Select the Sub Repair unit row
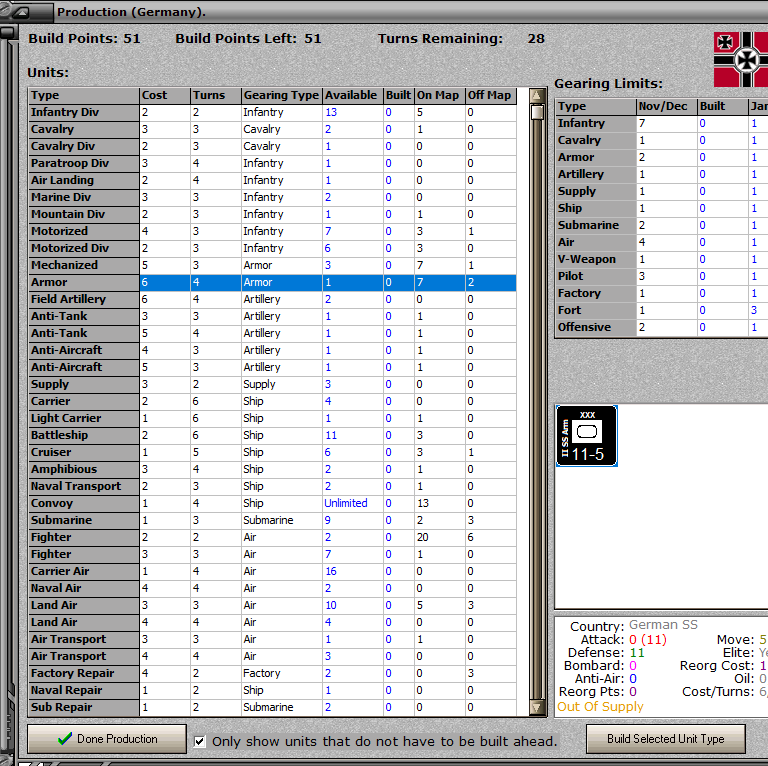This screenshot has width=768, height=766. tap(272, 707)
